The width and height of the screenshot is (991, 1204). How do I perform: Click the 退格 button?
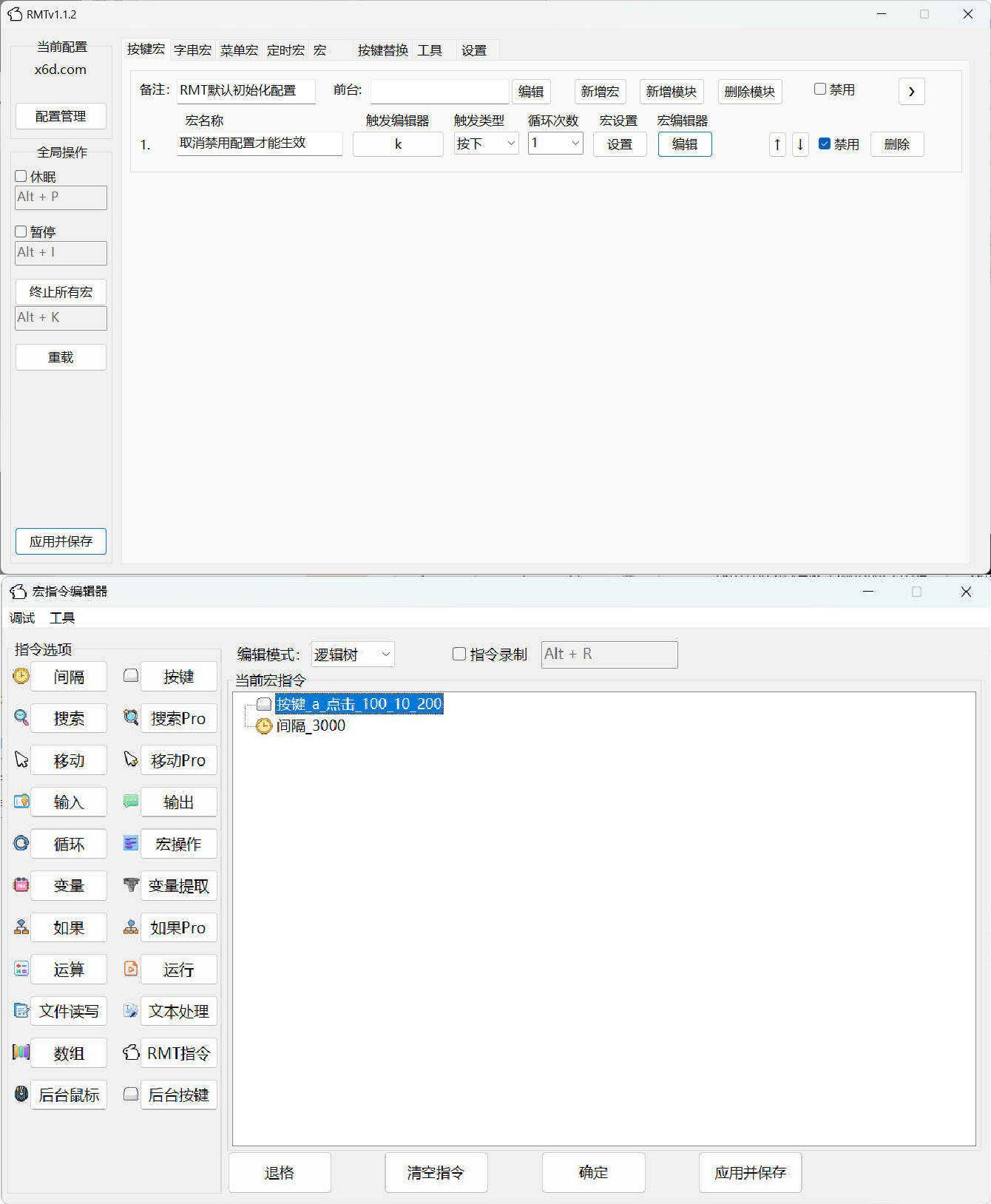click(280, 1172)
